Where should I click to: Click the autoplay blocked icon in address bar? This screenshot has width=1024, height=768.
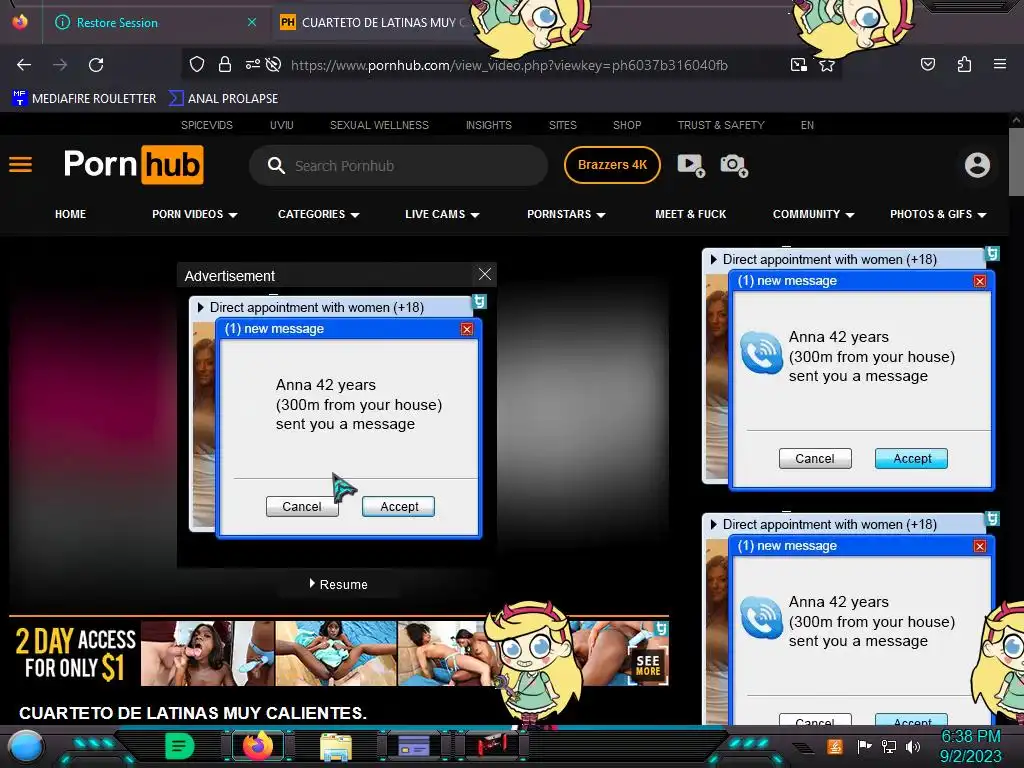(274, 64)
